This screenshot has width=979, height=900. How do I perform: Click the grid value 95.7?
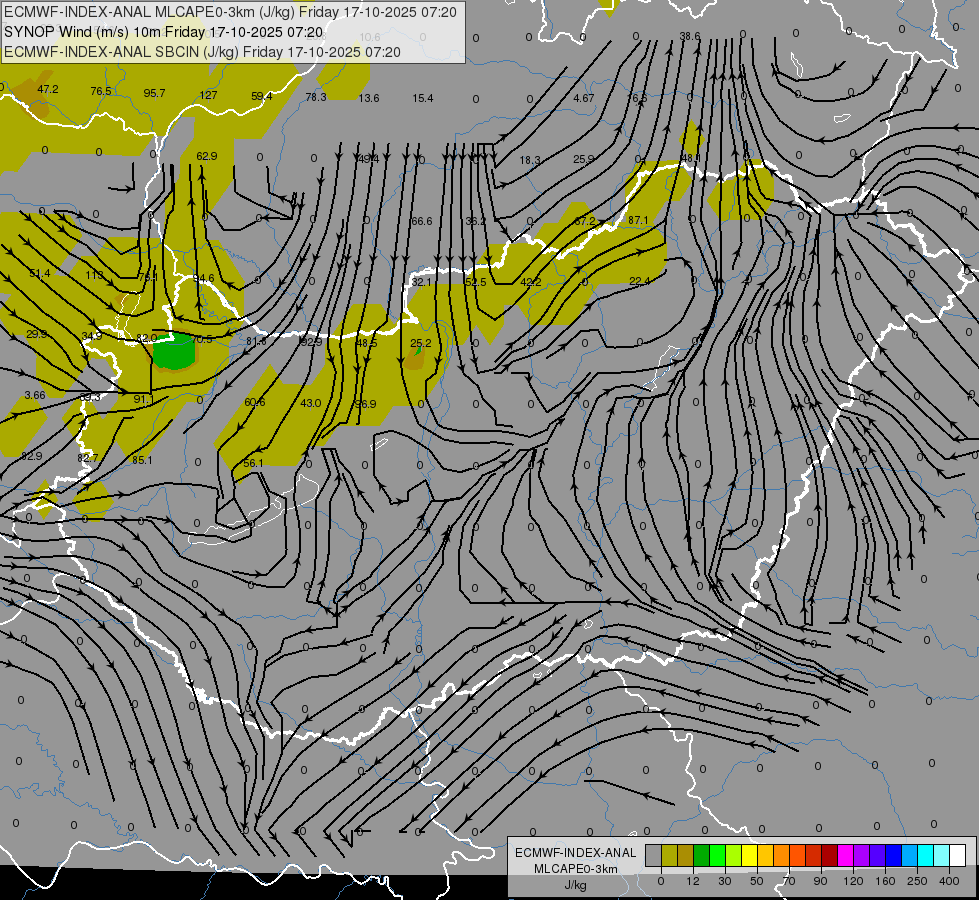click(x=154, y=93)
